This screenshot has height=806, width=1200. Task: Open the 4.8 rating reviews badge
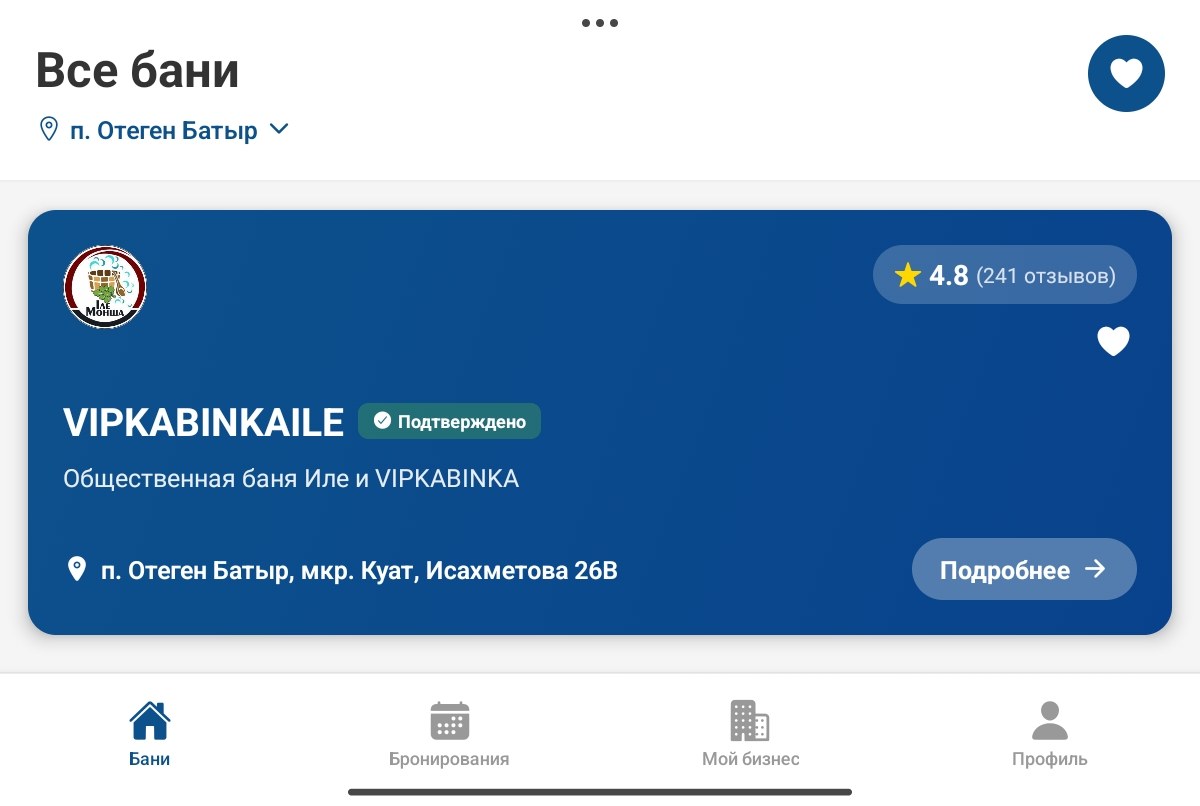click(x=1004, y=274)
